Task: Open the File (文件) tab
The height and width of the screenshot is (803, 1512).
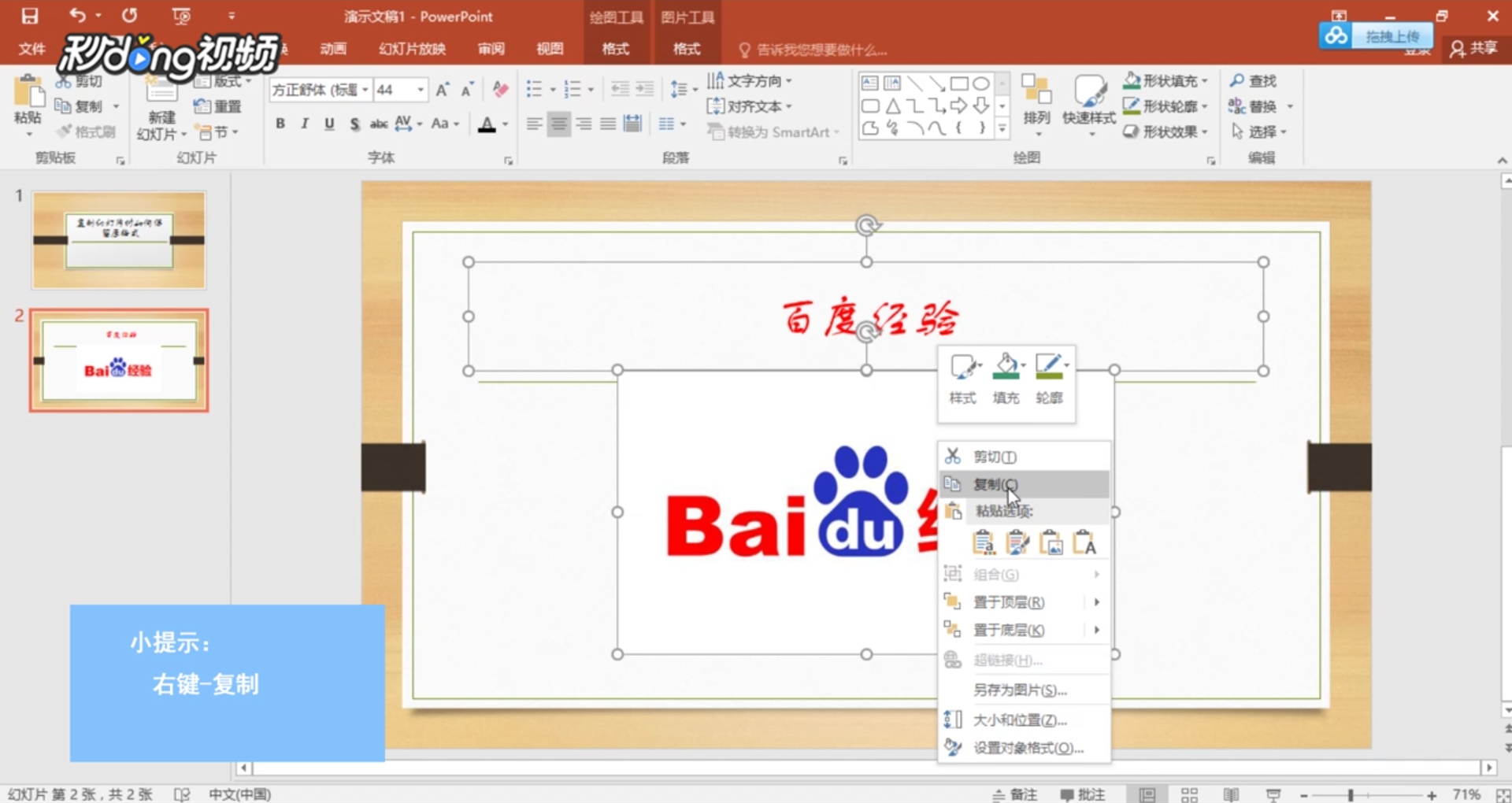Action: (31, 49)
